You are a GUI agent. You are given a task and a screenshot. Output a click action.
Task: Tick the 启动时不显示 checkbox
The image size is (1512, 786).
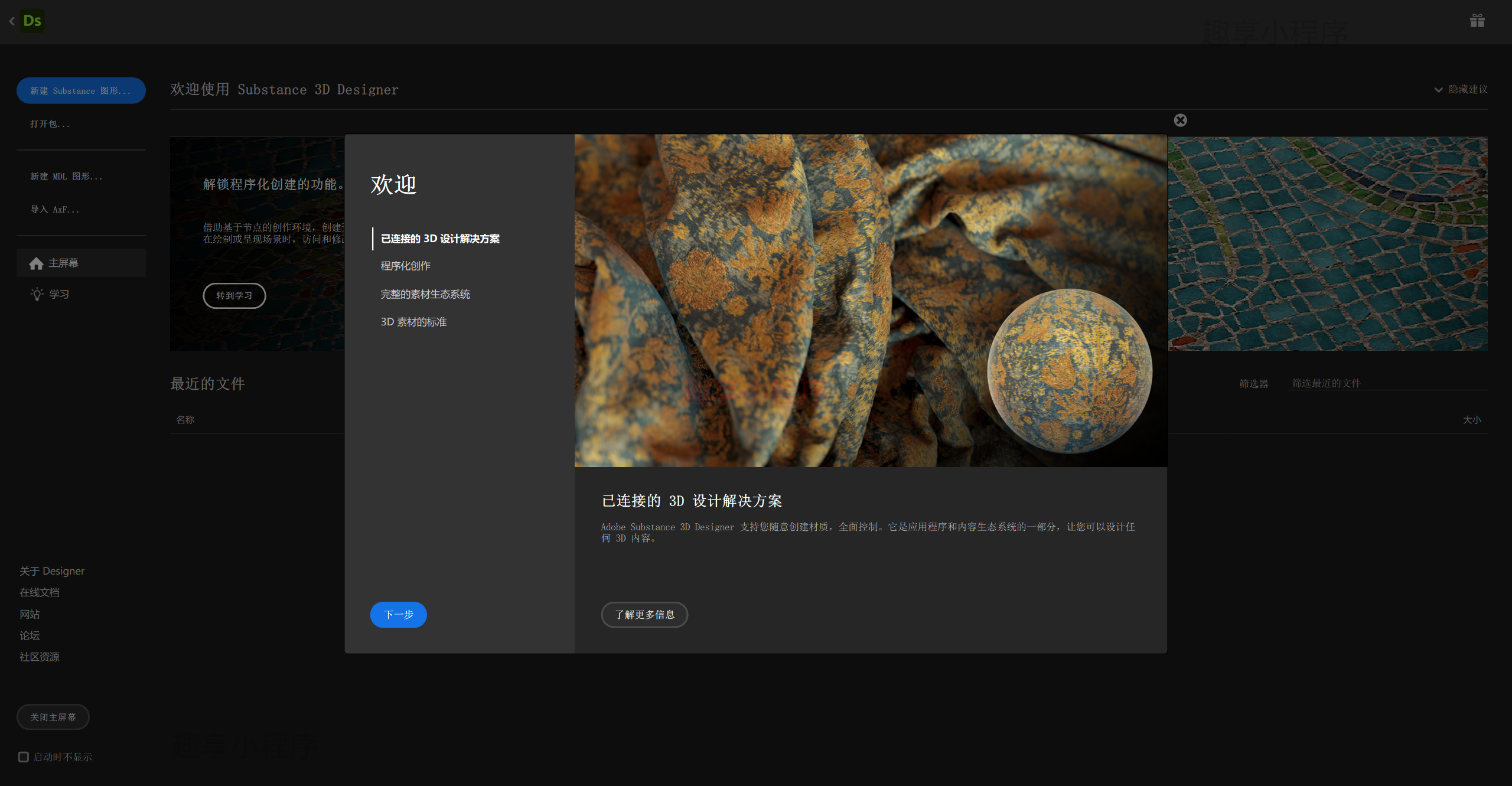click(x=24, y=757)
